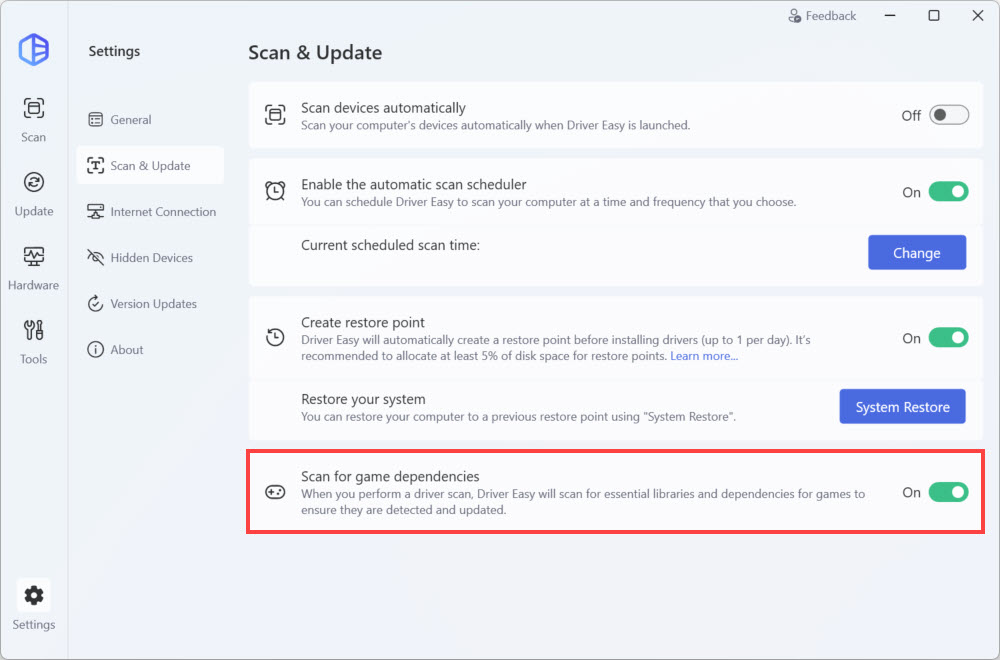
Task: Click the Change scheduled scan button
Action: [x=916, y=253]
